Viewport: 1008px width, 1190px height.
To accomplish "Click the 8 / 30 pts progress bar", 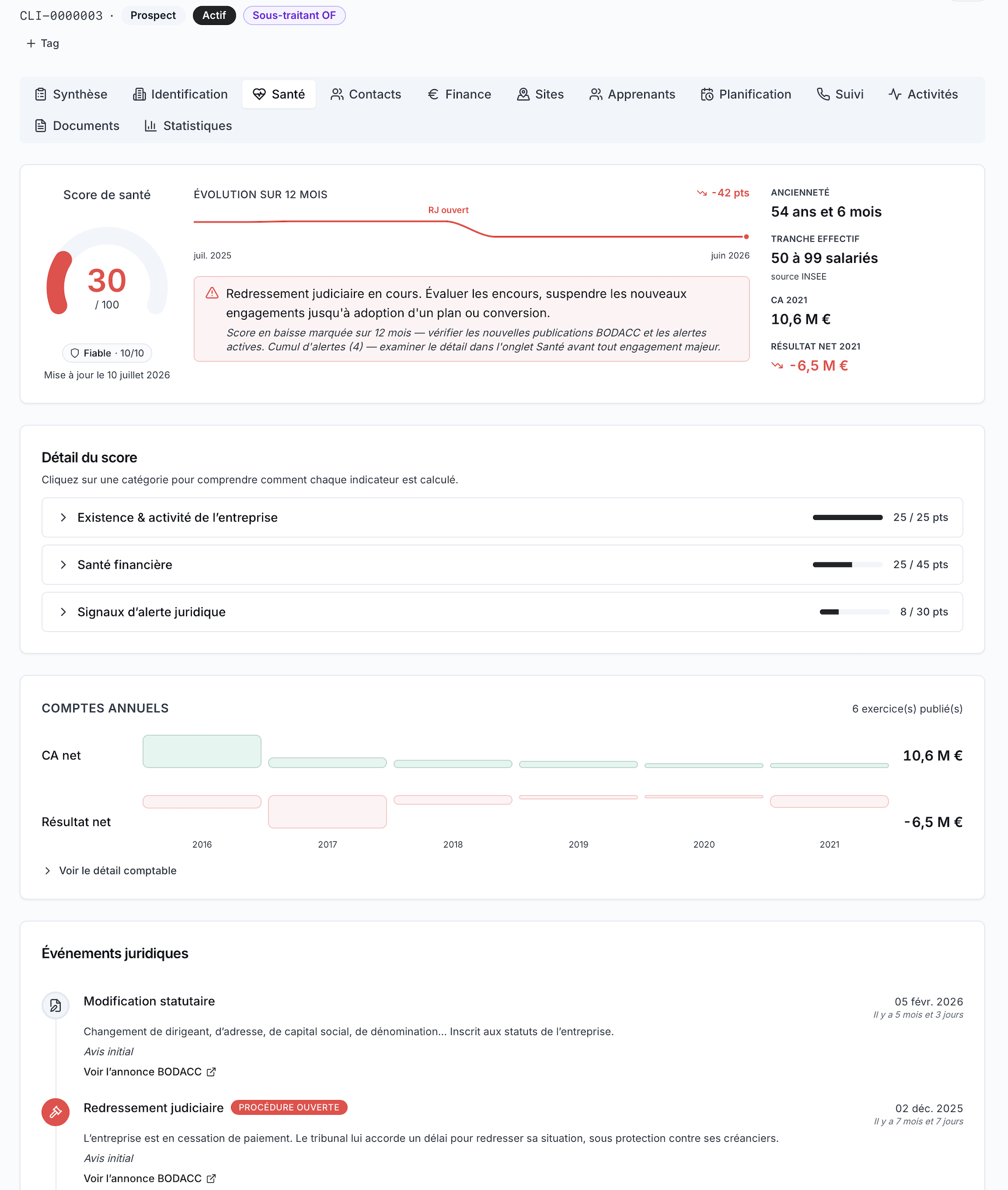I will (x=854, y=612).
